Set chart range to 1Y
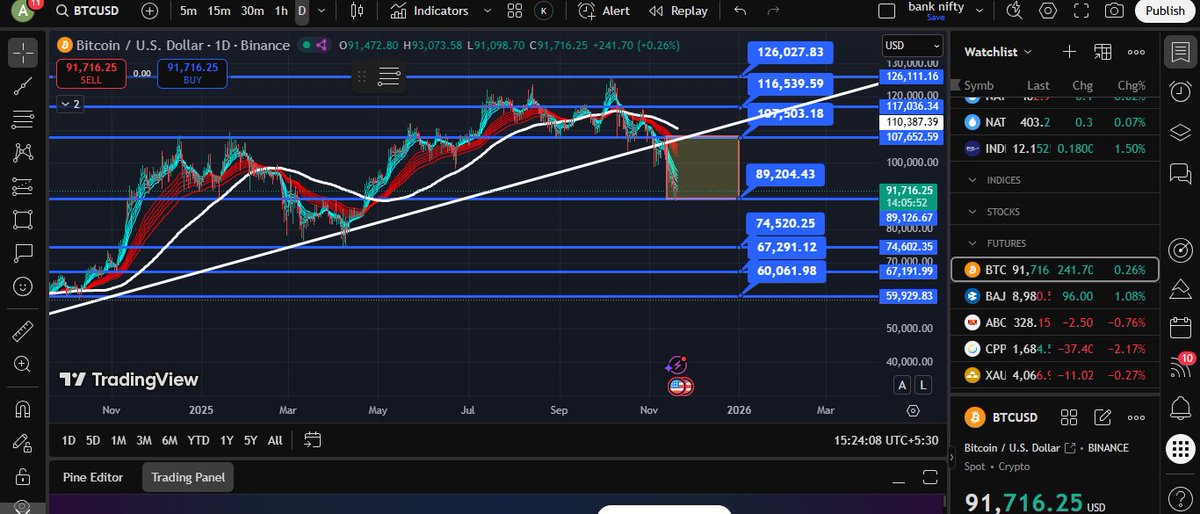1200x514 pixels. [x=227, y=440]
